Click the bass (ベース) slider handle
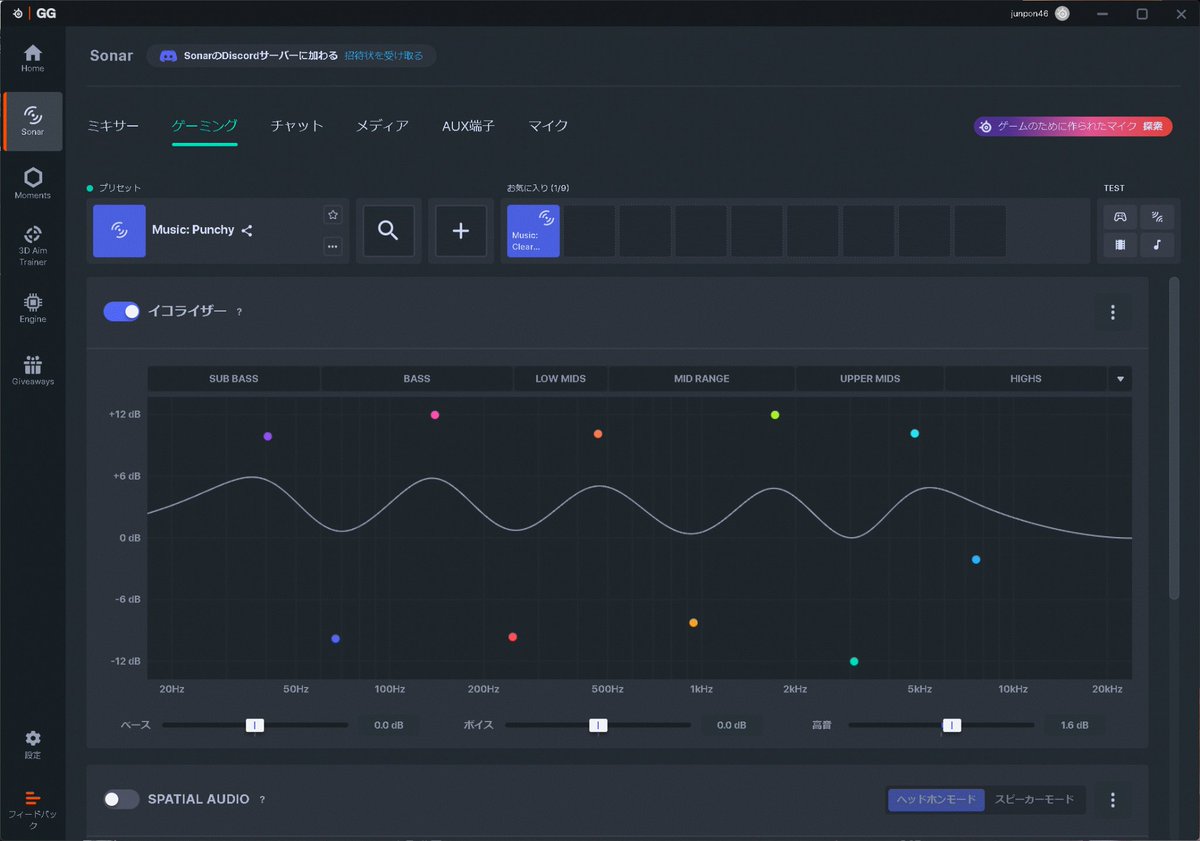Screen dimensions: 1200x841 (x=255, y=725)
